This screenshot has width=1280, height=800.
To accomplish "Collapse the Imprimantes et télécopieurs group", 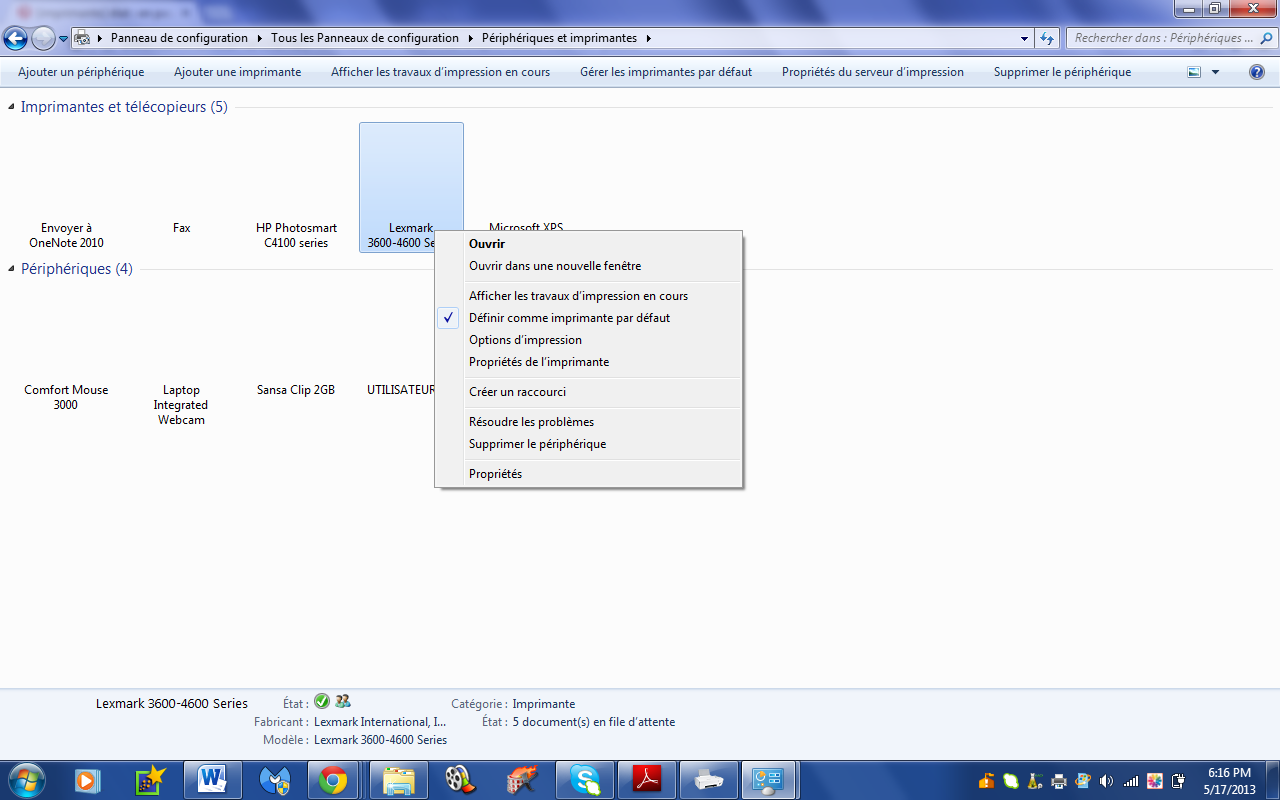I will 12,107.
